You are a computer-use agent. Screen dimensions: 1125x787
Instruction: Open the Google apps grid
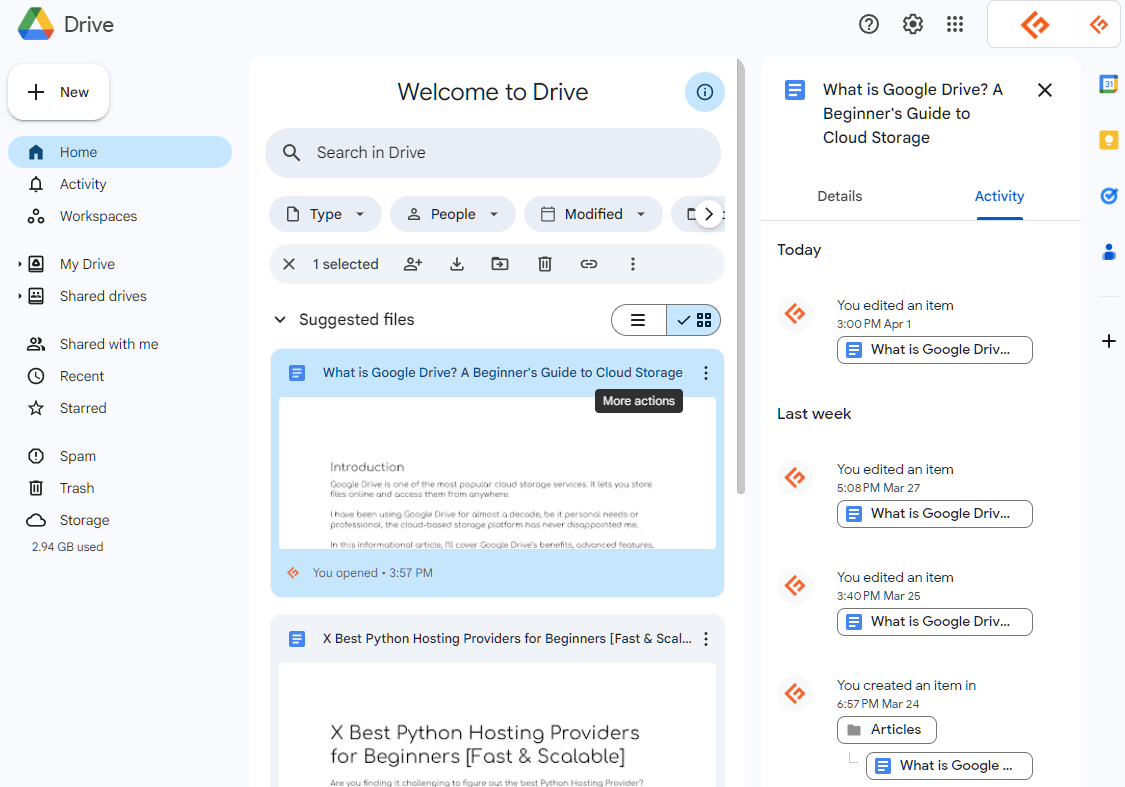coord(954,24)
